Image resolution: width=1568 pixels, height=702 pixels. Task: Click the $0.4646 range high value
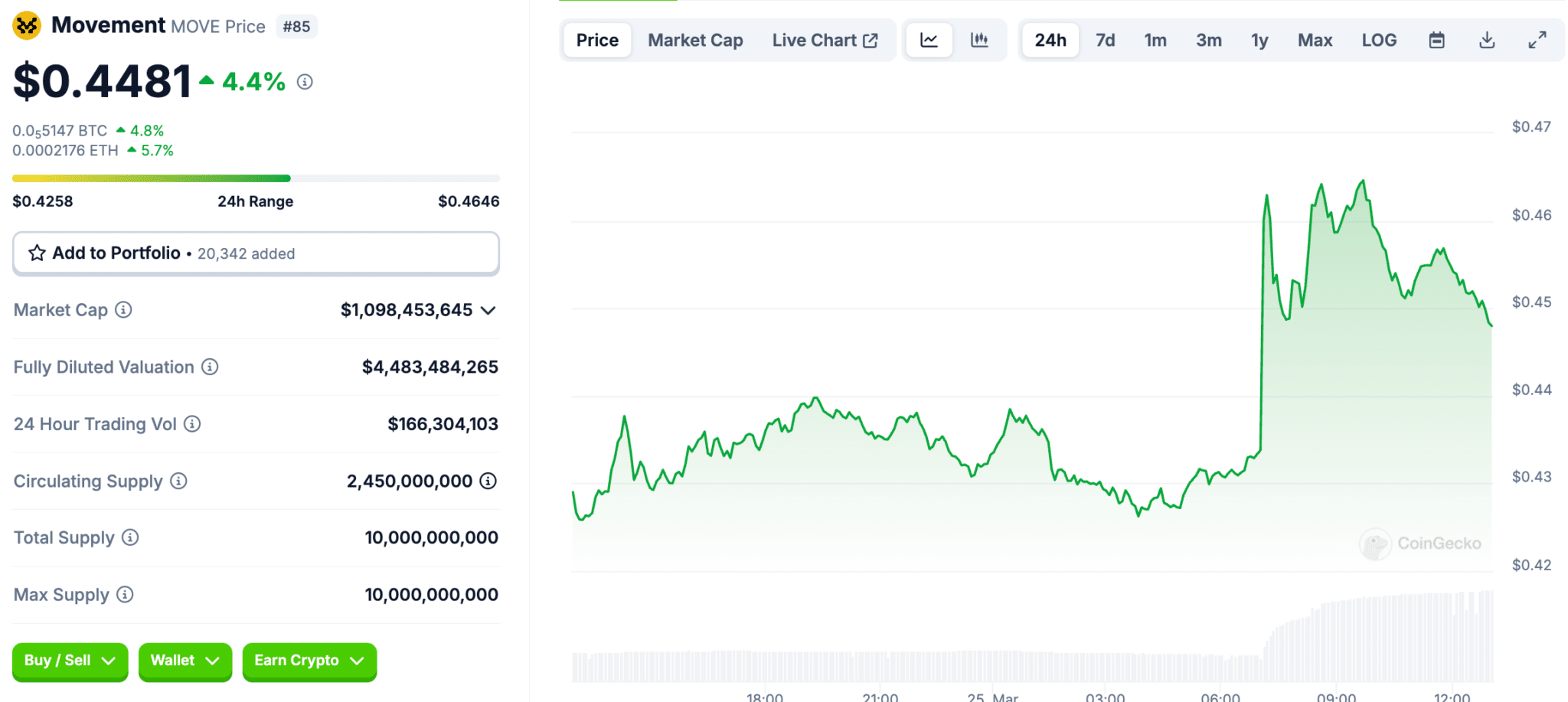coord(469,201)
